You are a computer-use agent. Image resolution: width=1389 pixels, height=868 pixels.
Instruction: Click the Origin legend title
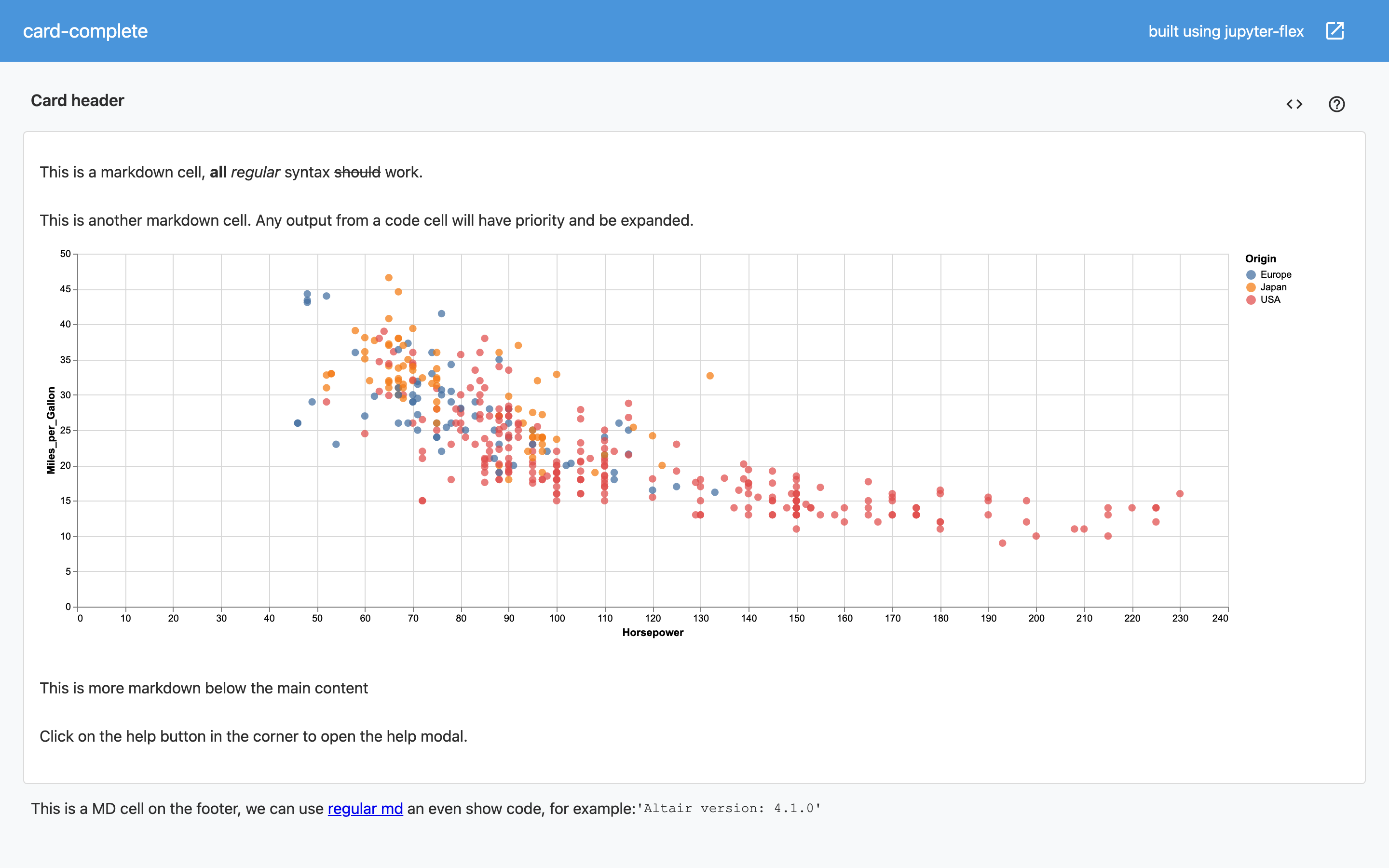[1260, 259]
